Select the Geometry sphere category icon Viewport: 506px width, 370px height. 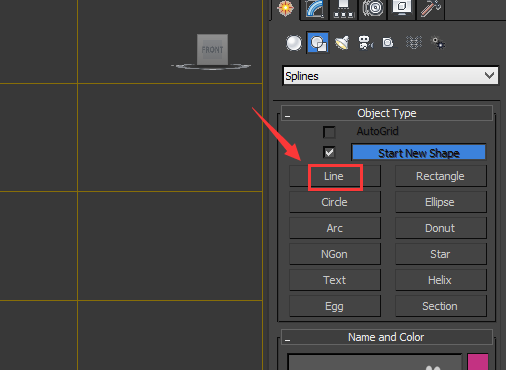294,43
